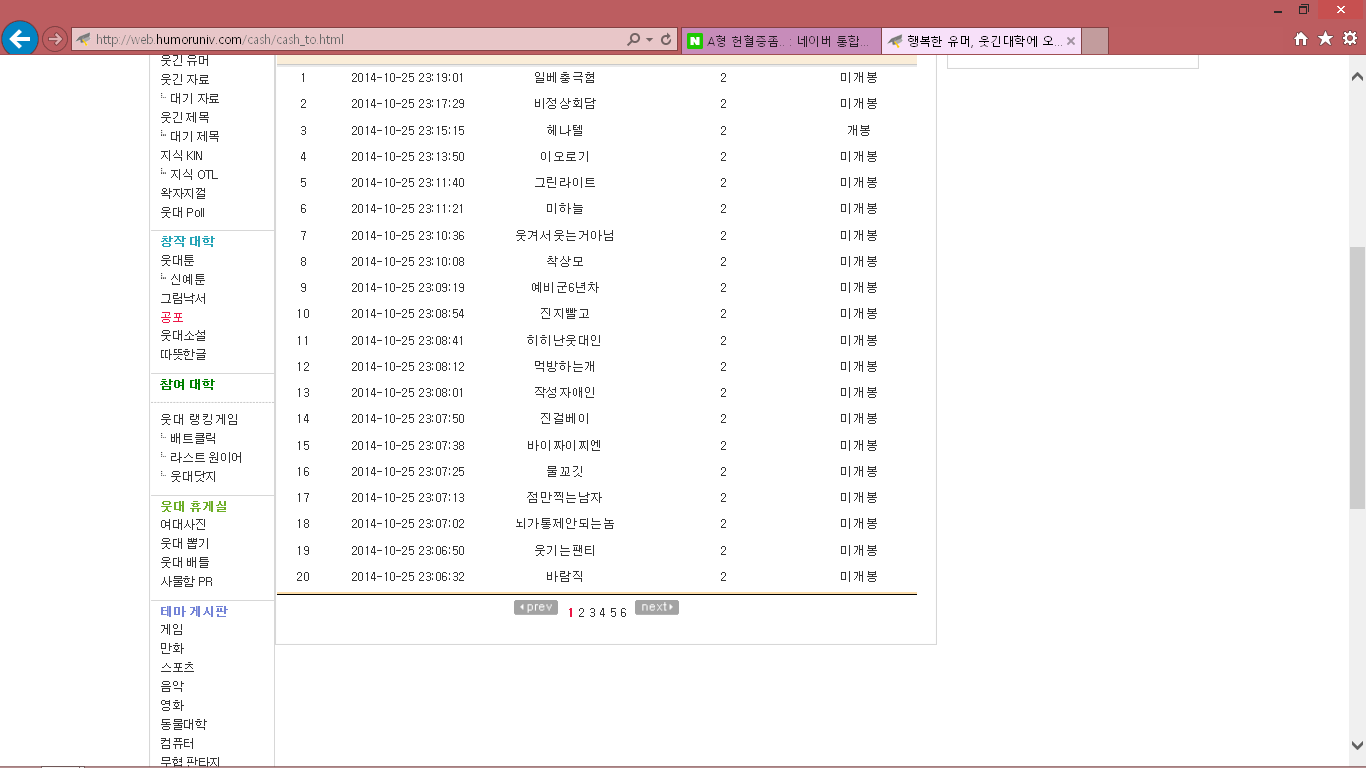Viewport: 1366px width, 768px height.
Task: Open Favorites star icon
Action: pos(1325,39)
